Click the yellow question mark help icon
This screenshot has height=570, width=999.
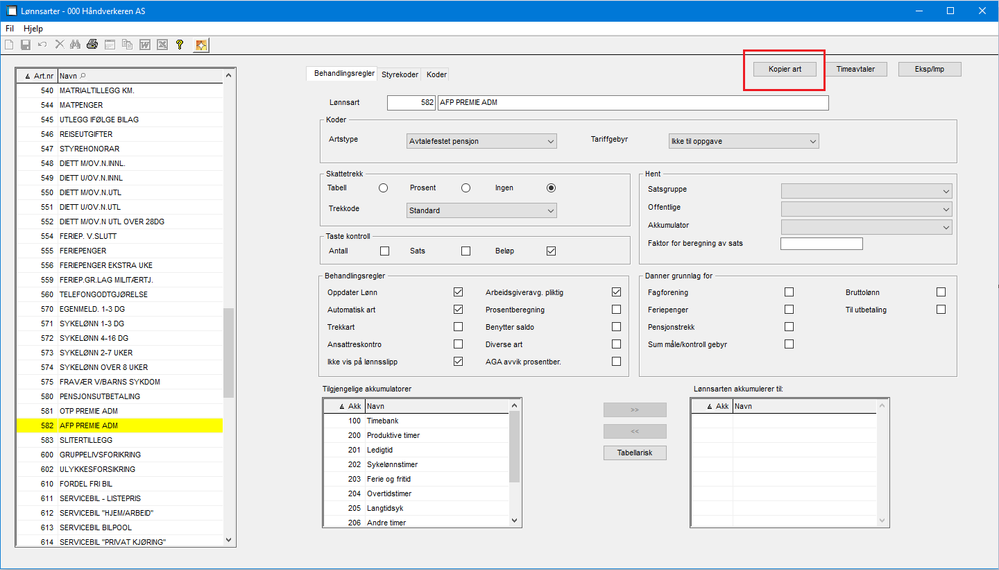tap(180, 45)
